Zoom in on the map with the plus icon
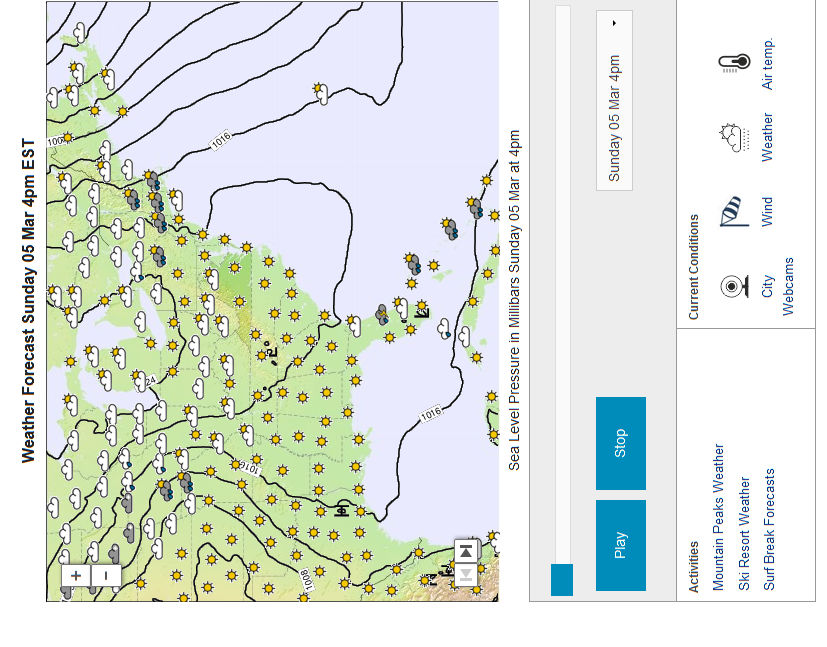The image size is (827, 647). [75, 575]
